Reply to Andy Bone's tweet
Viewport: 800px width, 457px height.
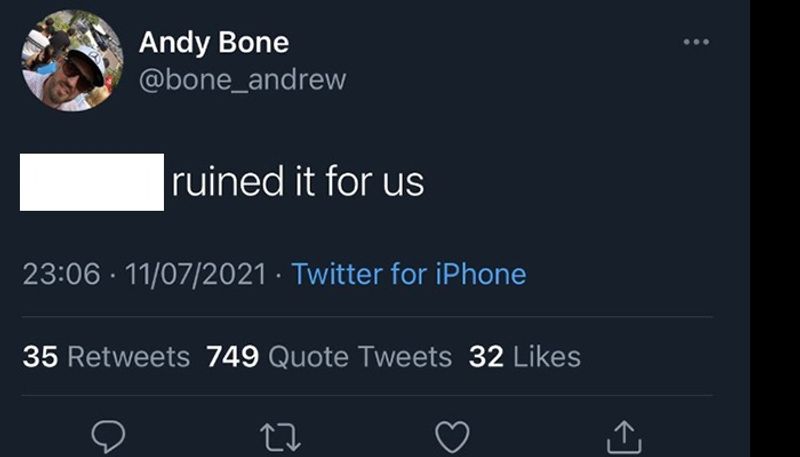point(108,436)
